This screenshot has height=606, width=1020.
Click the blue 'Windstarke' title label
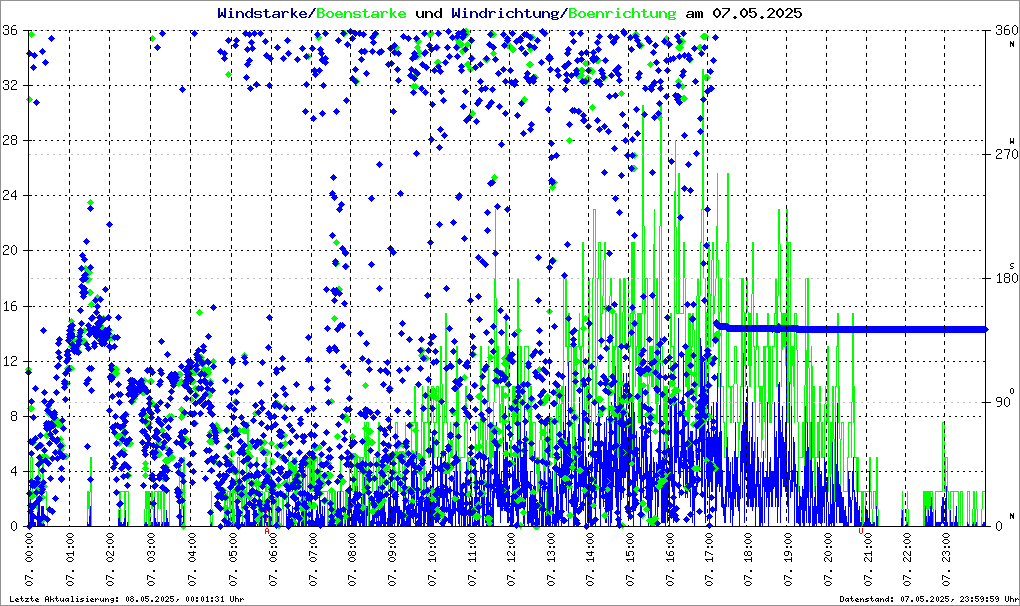(264, 13)
